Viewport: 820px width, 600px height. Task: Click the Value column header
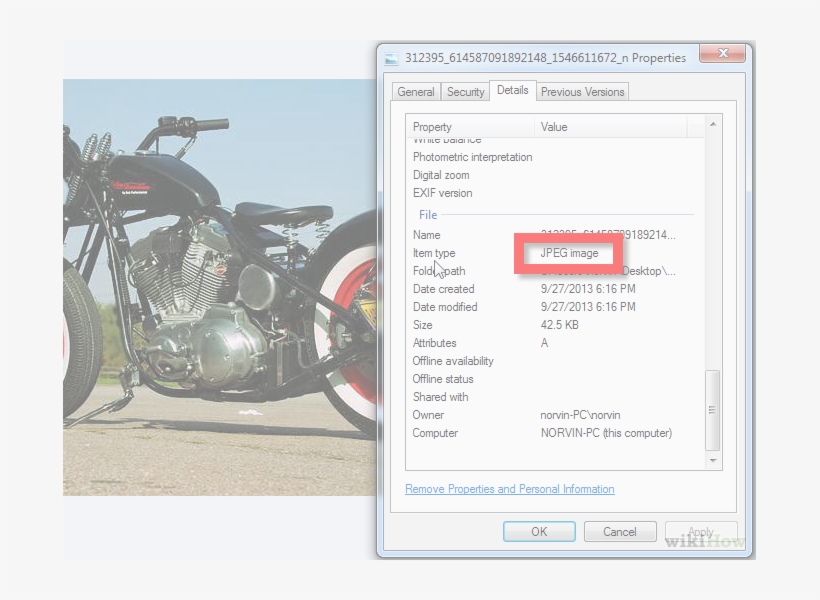click(x=552, y=126)
